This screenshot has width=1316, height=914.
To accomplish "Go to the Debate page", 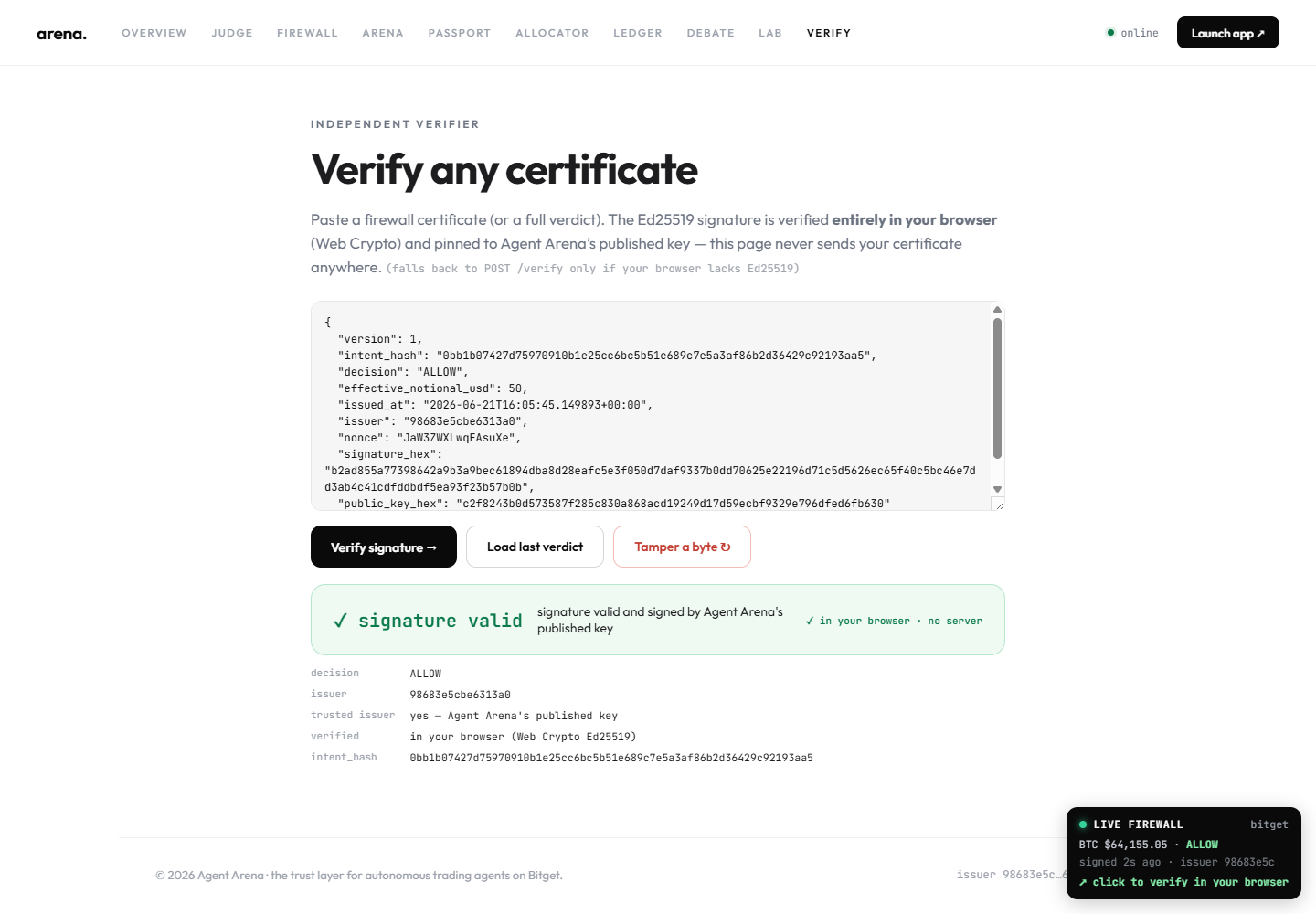I will pyautogui.click(x=711, y=33).
